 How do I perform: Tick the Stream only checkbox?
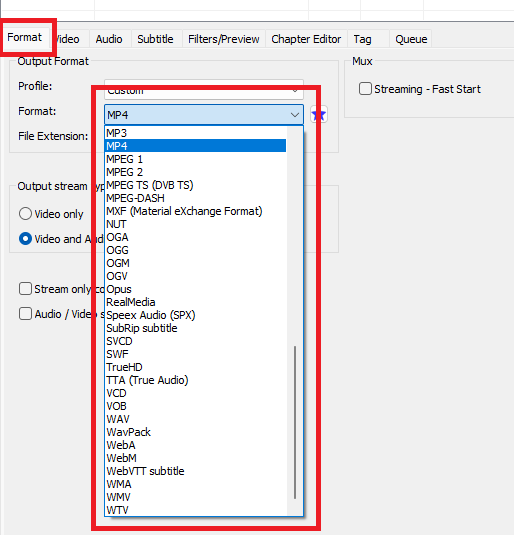[25, 289]
